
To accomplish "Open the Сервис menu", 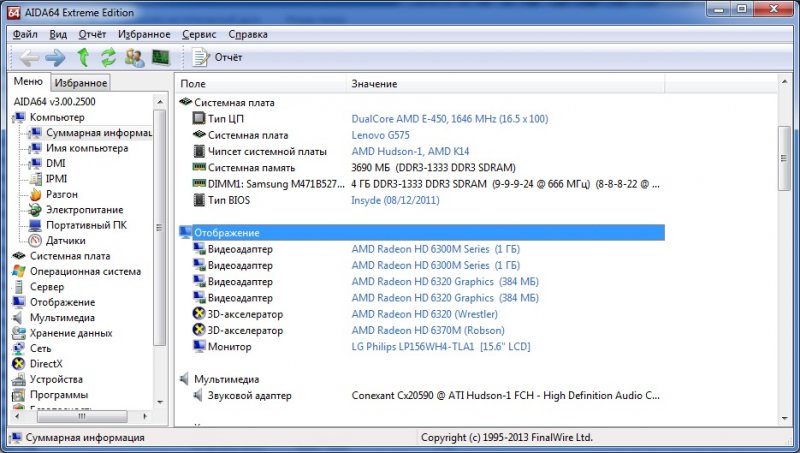I will coord(198,34).
